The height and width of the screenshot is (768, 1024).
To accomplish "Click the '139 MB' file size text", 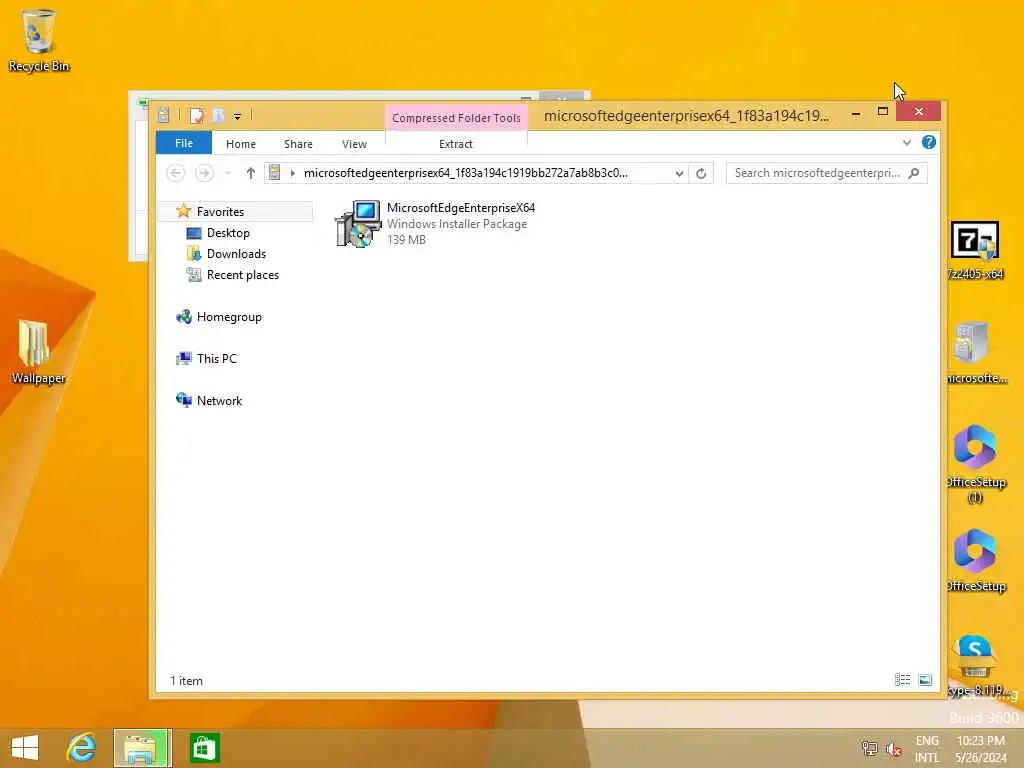I will coord(406,240).
